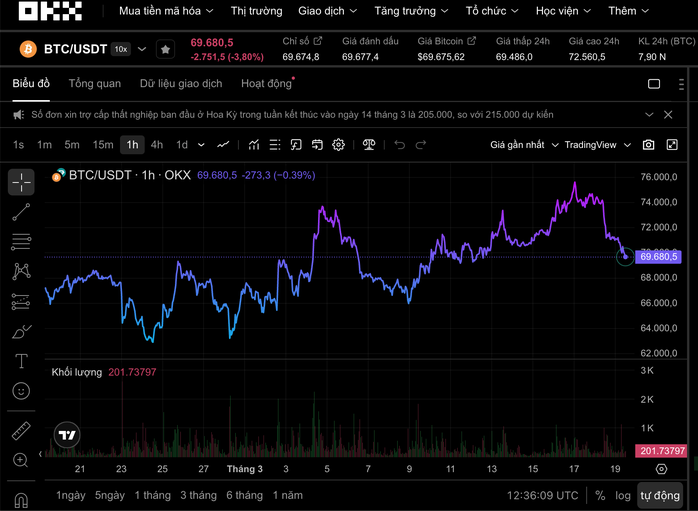Click the zoom in magnifier tool

point(21,460)
